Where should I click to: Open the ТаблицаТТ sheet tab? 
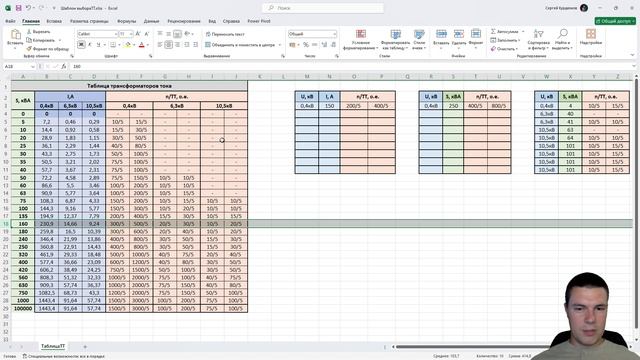(53, 346)
